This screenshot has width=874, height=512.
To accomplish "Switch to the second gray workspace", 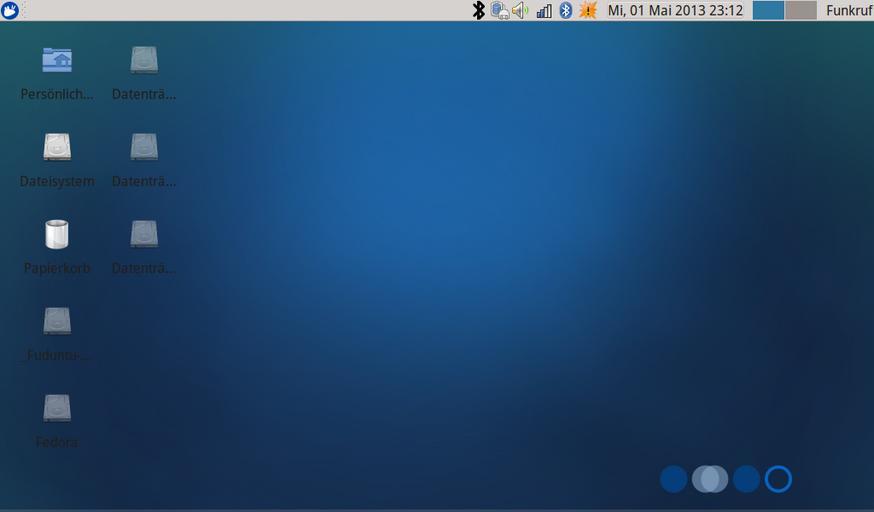I will coord(801,10).
